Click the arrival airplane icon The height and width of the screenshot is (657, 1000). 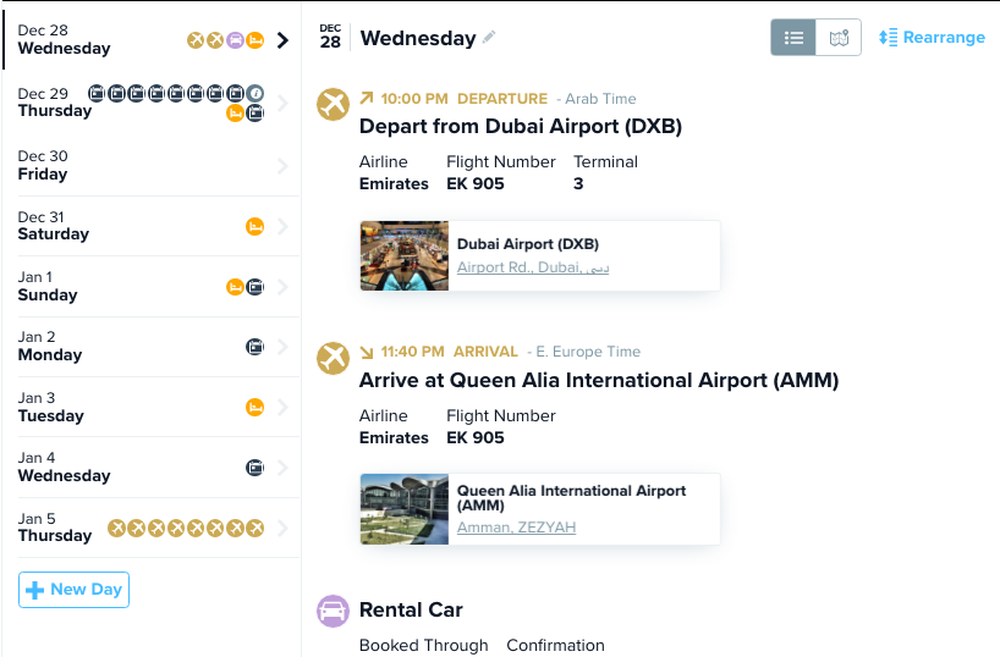point(333,358)
